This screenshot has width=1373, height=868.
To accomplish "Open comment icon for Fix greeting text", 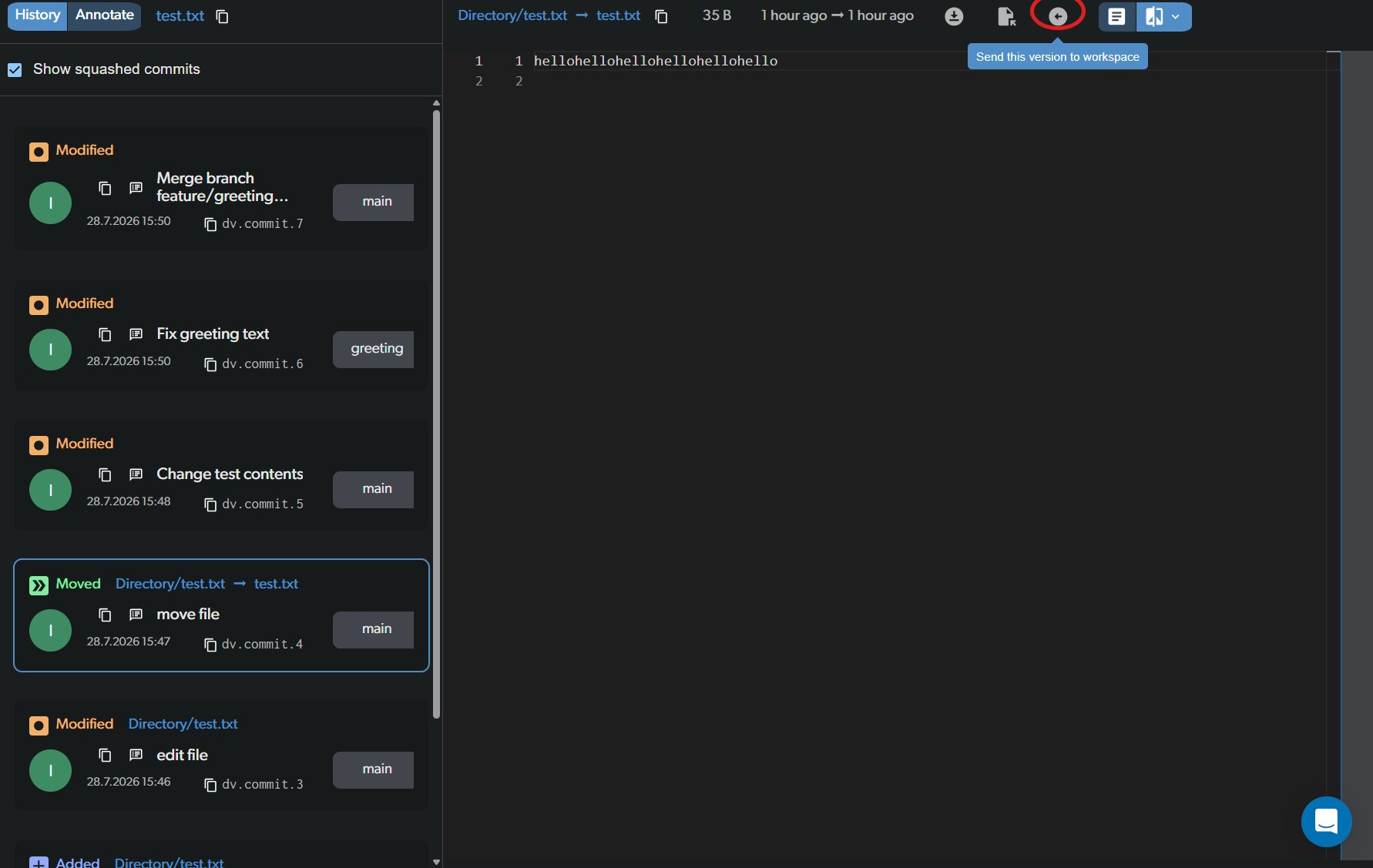I will 136,334.
